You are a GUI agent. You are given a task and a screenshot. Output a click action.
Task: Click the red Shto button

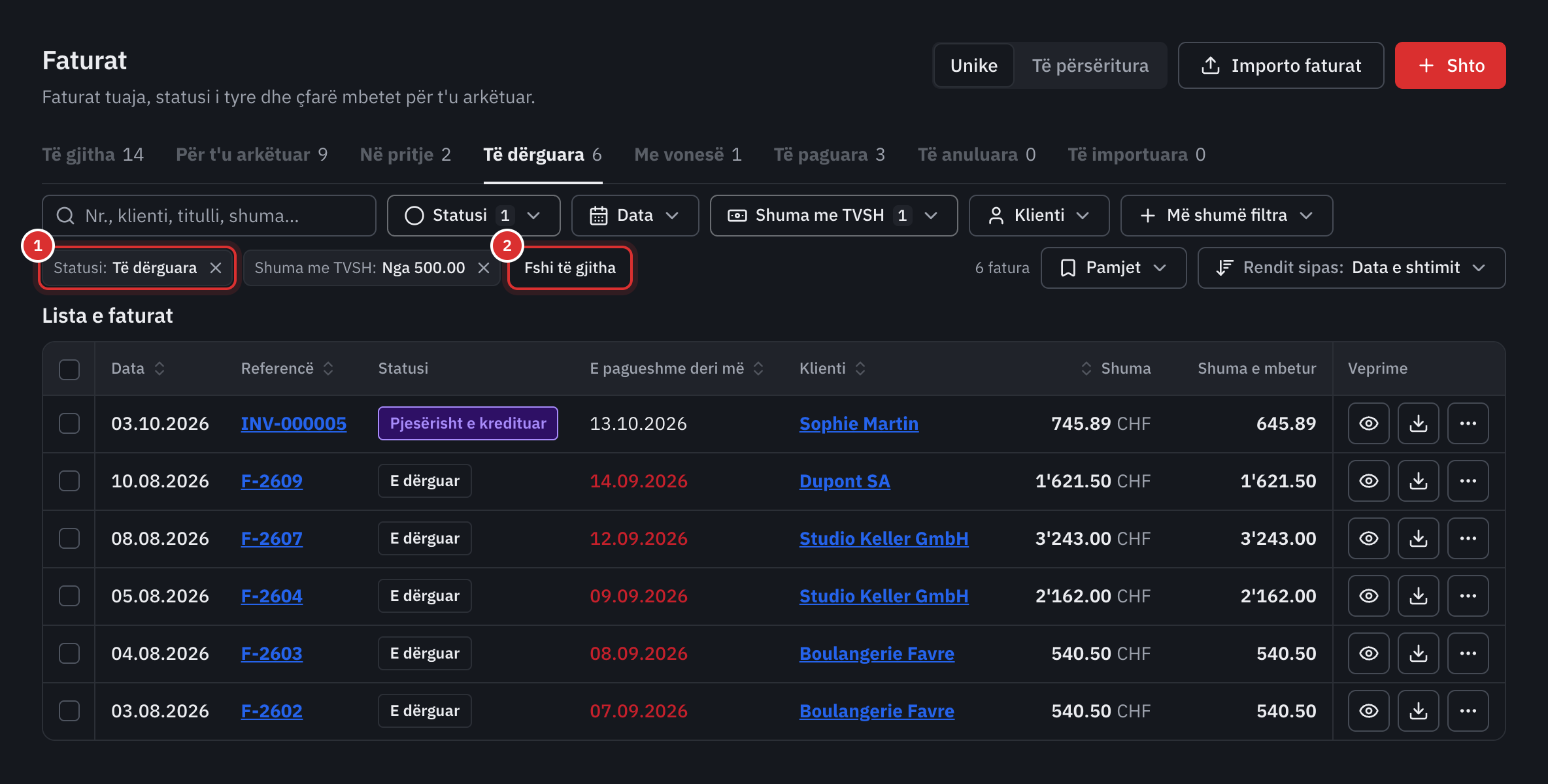(1450, 65)
